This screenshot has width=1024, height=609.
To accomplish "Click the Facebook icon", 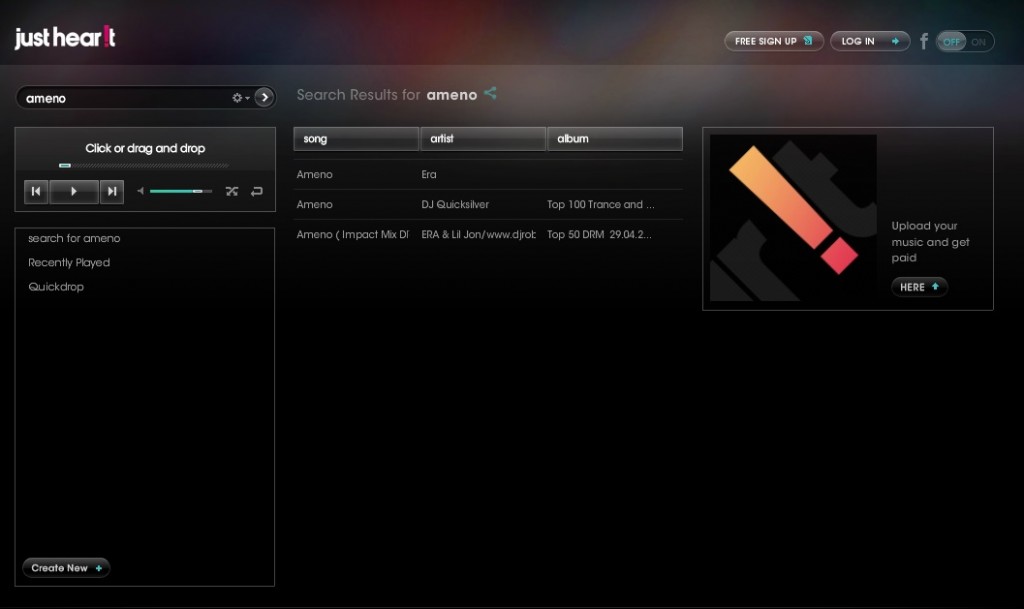I will [x=923, y=41].
